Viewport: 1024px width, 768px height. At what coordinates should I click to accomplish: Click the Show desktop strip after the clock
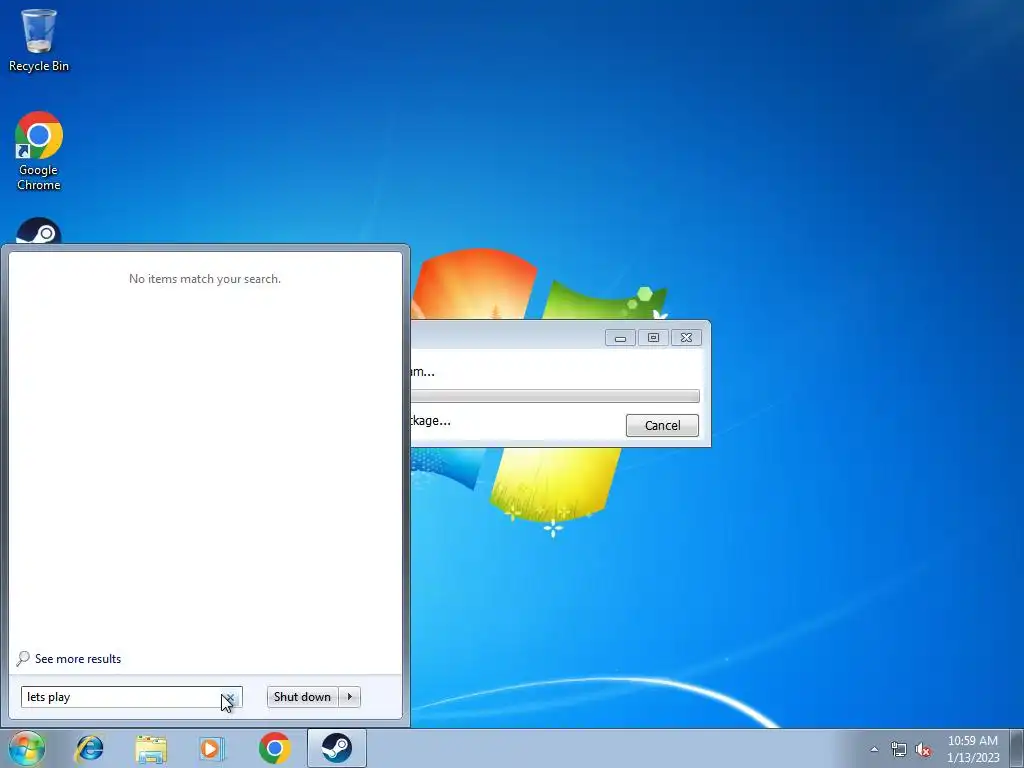(x=1017, y=749)
